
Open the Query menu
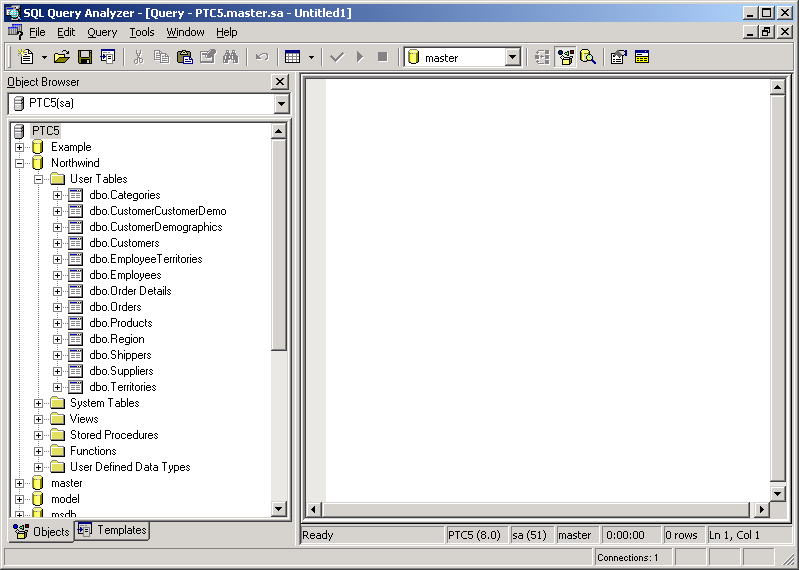(102, 32)
